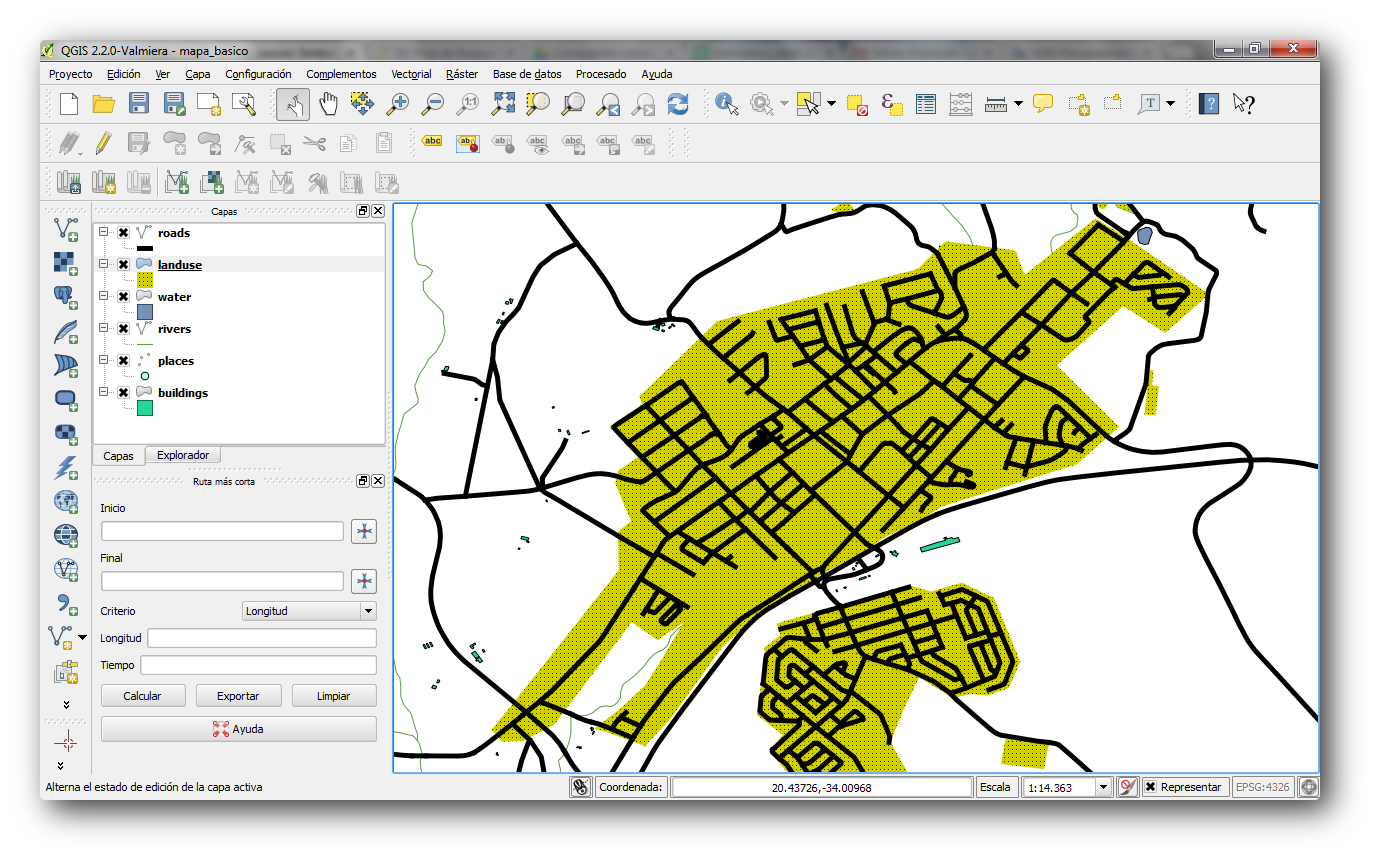This screenshot has height=860, width=1380.
Task: Click the Measure line ruler tool
Action: pyautogui.click(x=995, y=103)
